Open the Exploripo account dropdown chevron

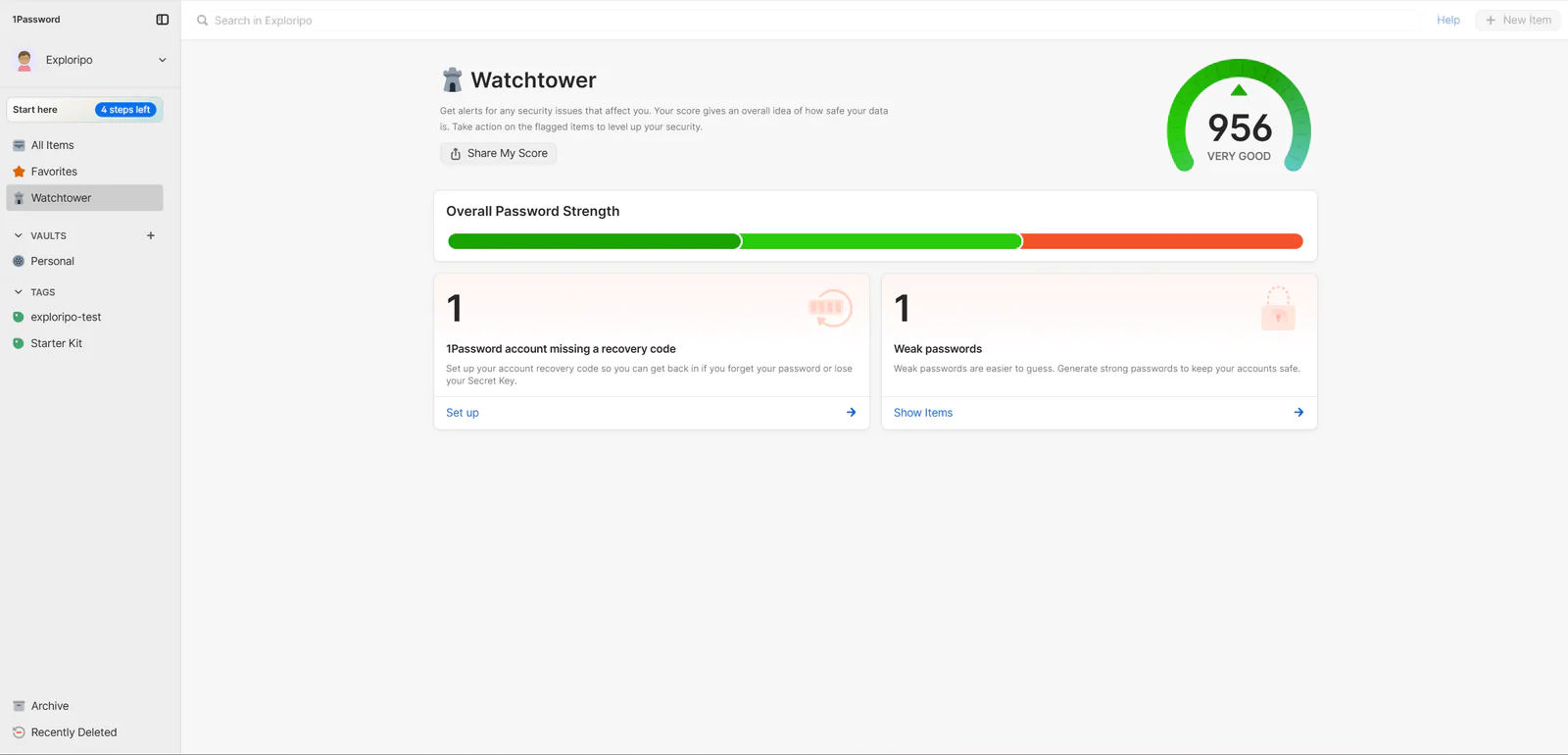(x=163, y=60)
